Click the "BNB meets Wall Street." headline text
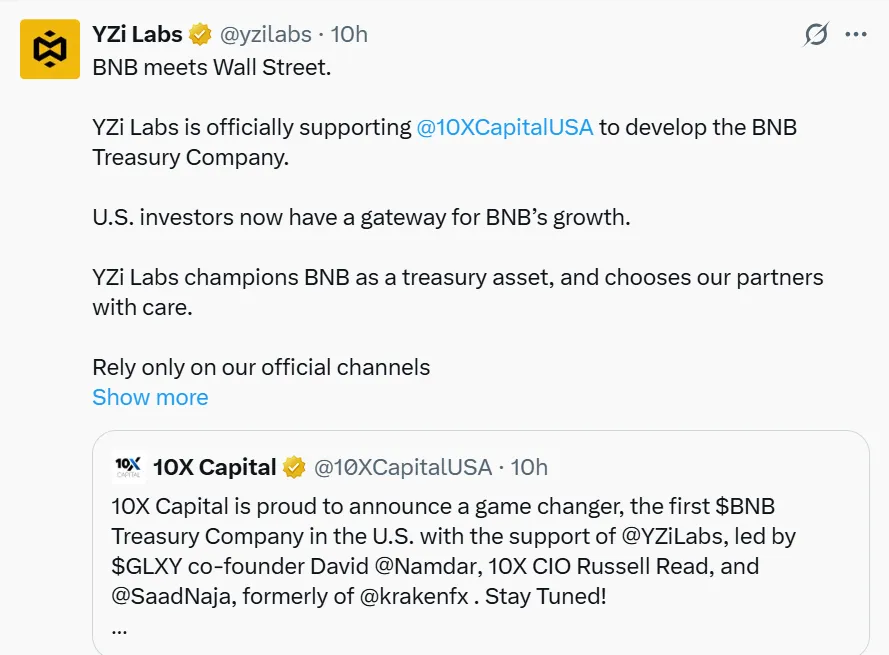Viewport: 889px width, 655px height. point(211,69)
